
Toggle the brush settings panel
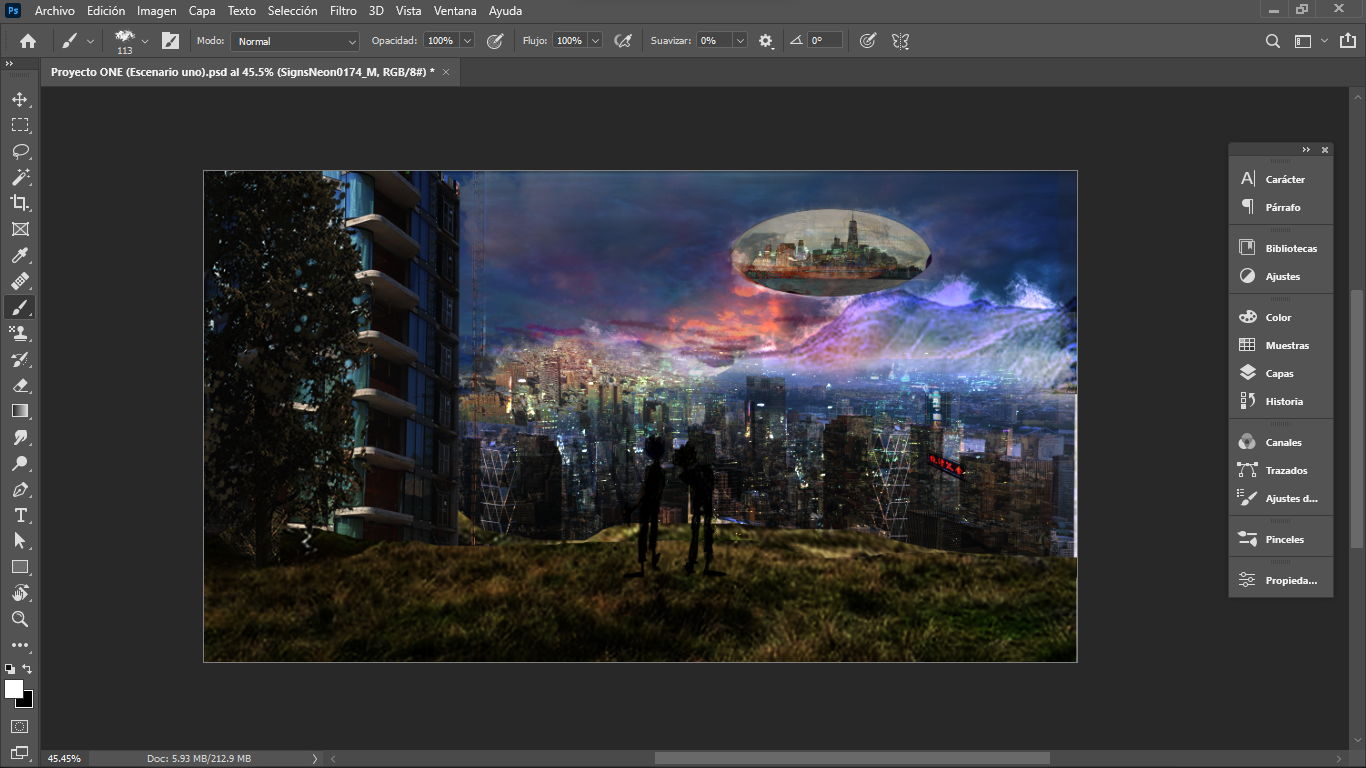170,41
